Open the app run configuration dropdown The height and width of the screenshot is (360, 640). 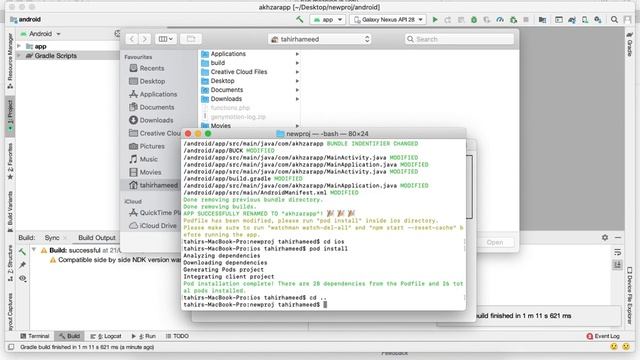coord(328,19)
